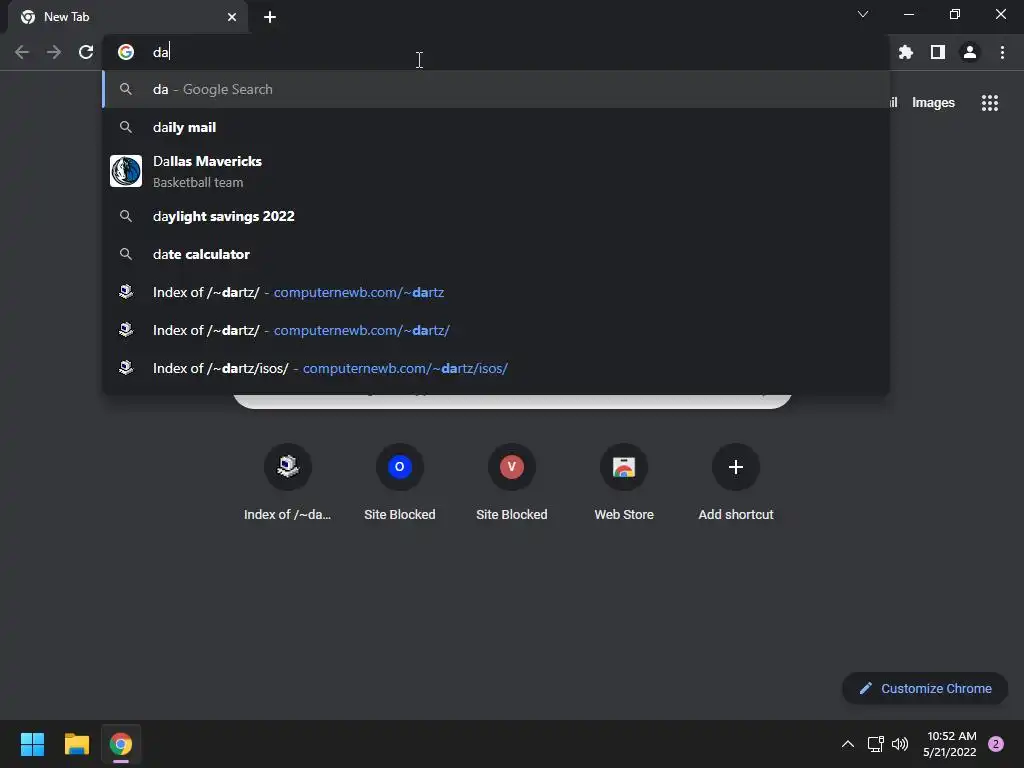Click Customize Chrome button
Viewport: 1024px width, 768px height.
[925, 688]
